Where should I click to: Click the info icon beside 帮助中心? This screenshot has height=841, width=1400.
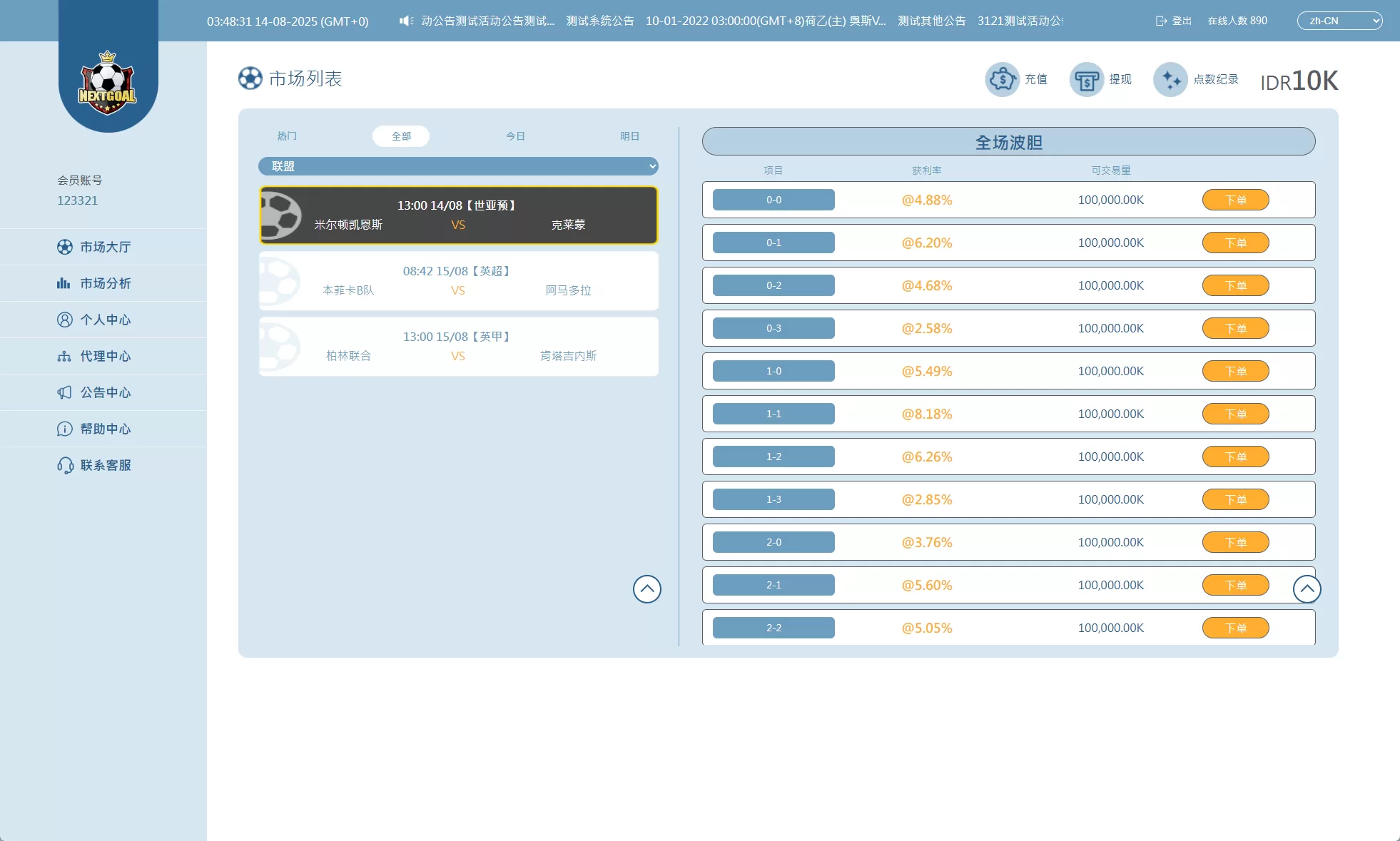point(64,429)
